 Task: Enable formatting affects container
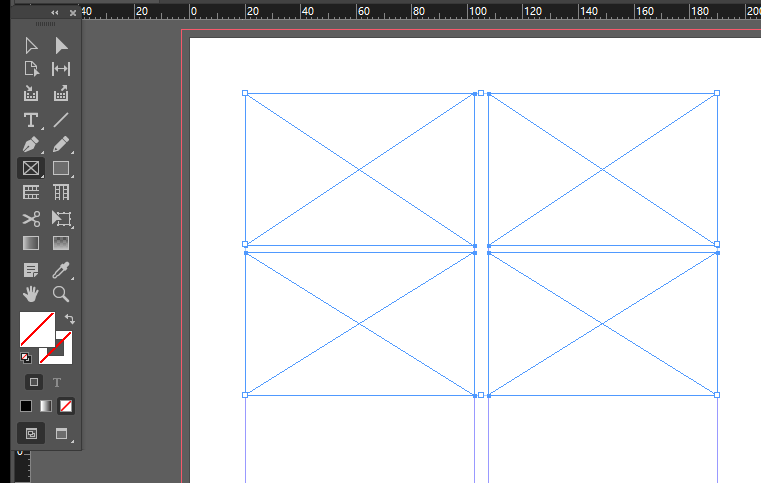pyautogui.click(x=34, y=382)
